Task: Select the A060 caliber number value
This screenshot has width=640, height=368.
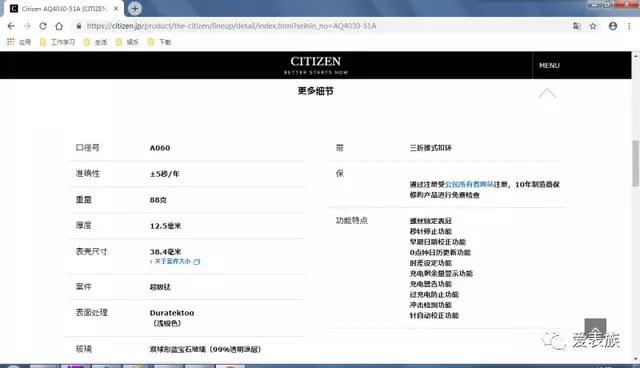Action: 160,148
